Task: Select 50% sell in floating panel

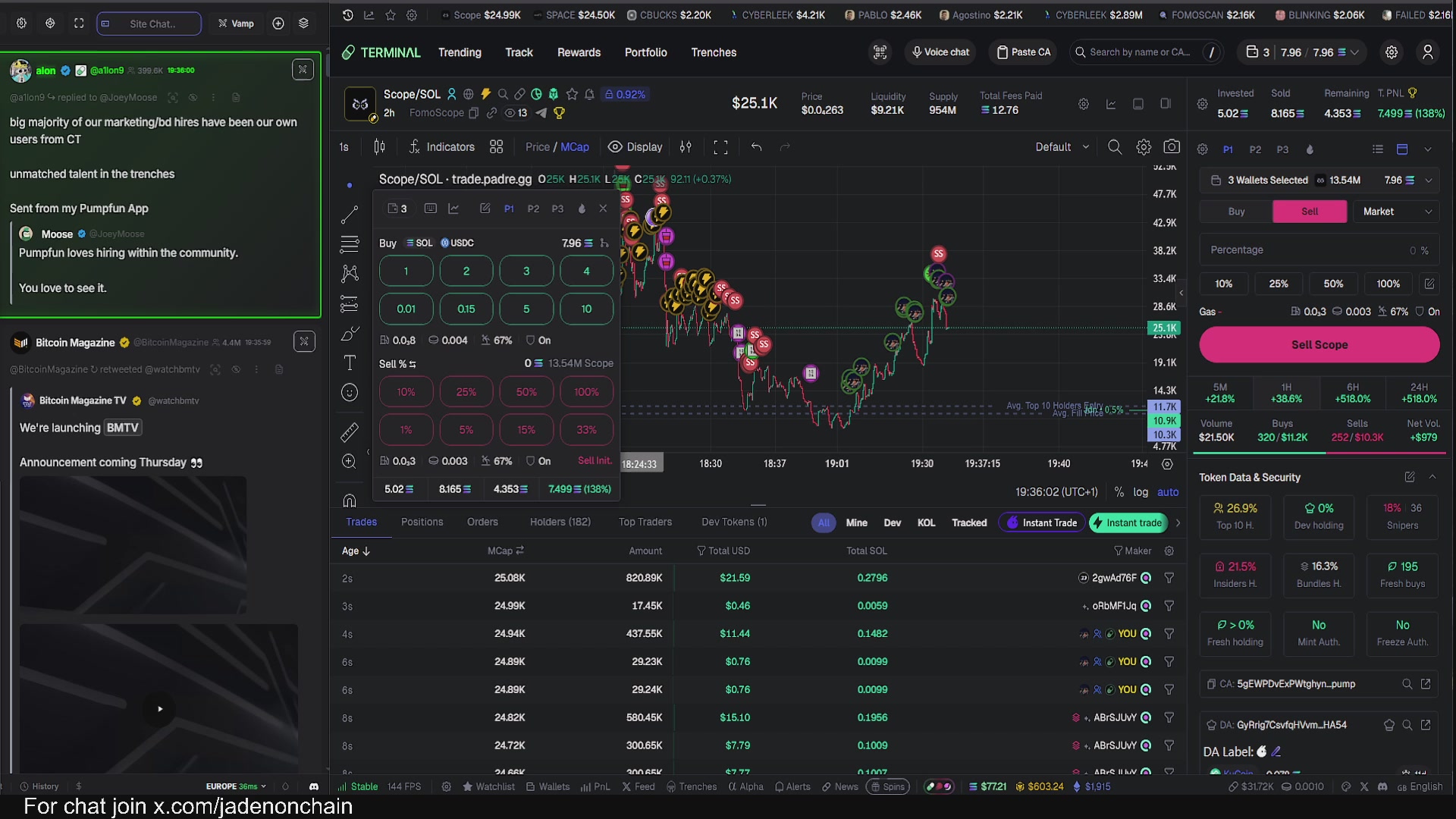Action: pyautogui.click(x=526, y=392)
